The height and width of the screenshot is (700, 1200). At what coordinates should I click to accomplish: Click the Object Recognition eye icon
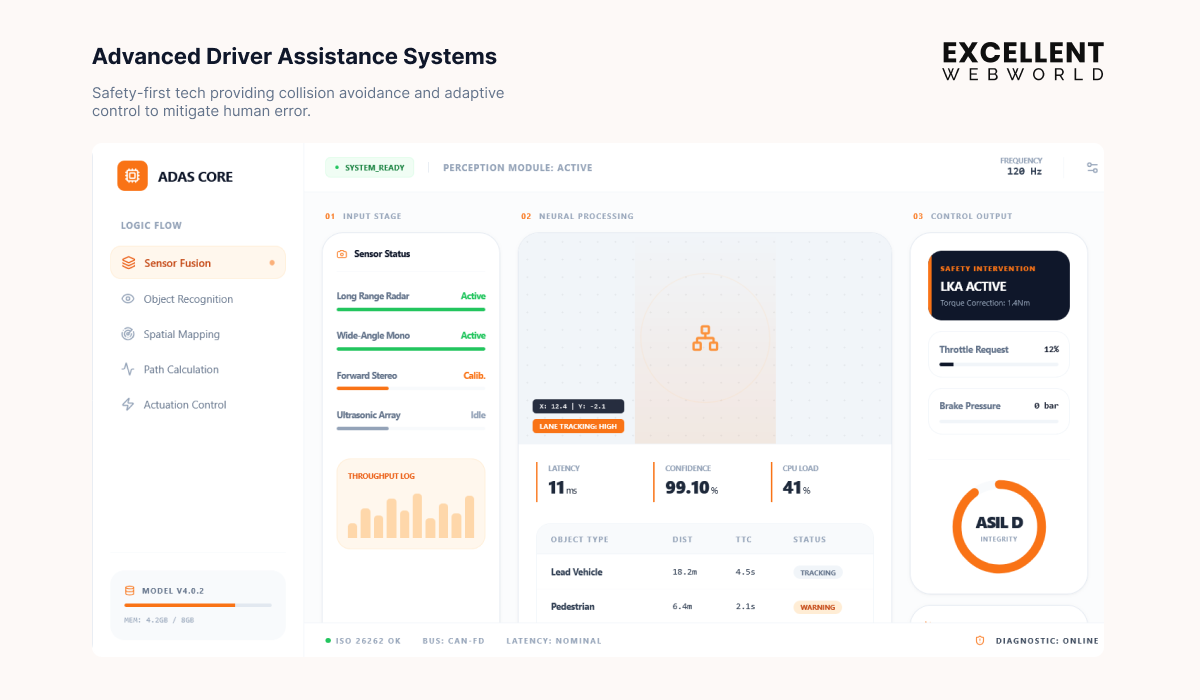[127, 298]
